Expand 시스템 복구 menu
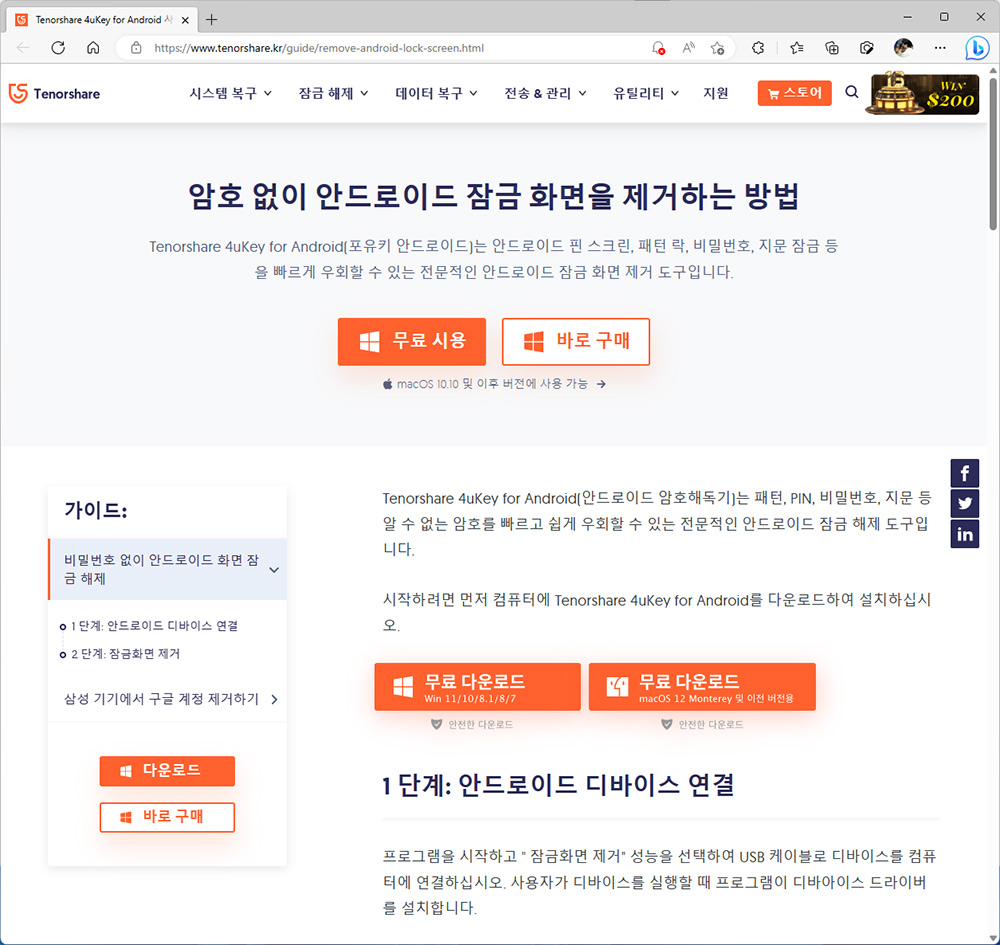 [230, 93]
